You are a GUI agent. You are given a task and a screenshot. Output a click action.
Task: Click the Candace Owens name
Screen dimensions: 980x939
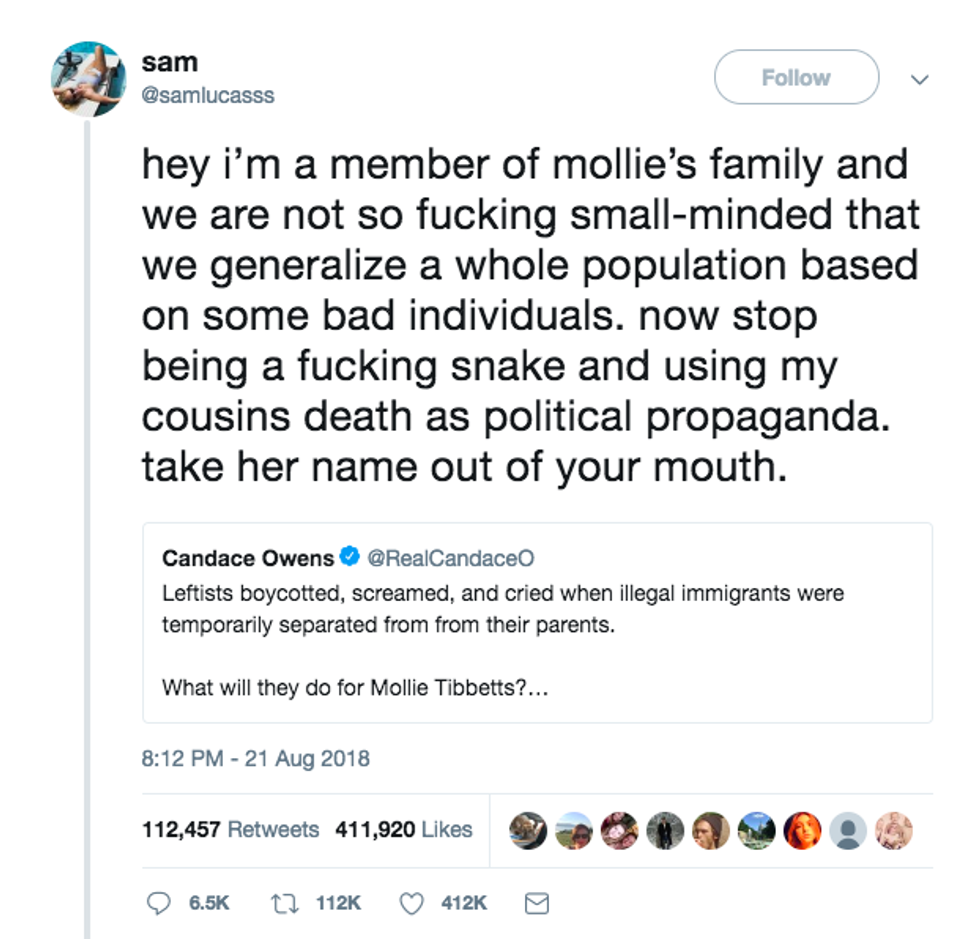pyautogui.click(x=247, y=557)
